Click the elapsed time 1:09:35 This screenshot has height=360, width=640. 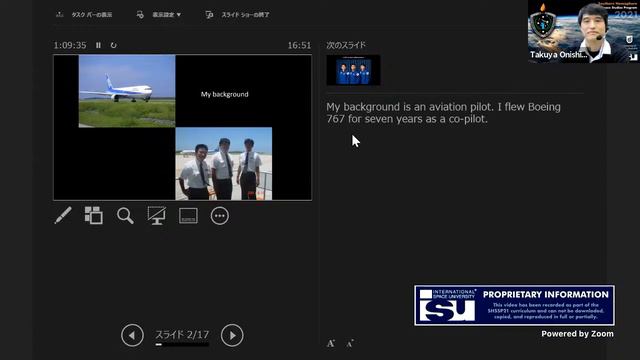[x=70, y=45]
